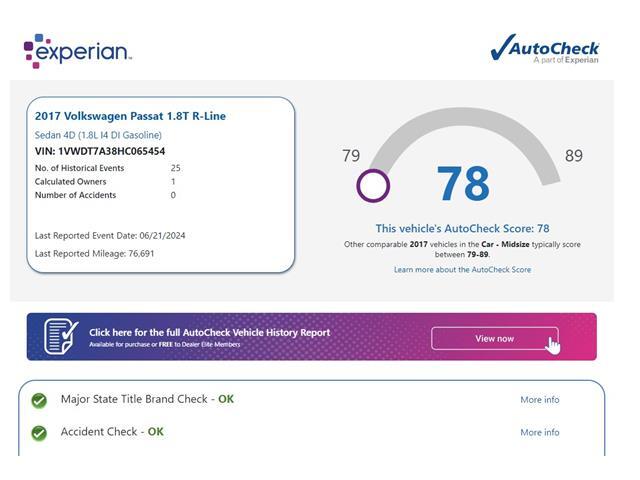Click the large 78 score number

(463, 184)
